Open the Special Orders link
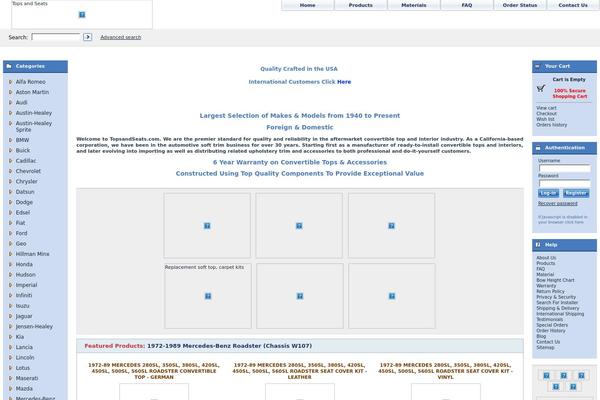 point(552,325)
